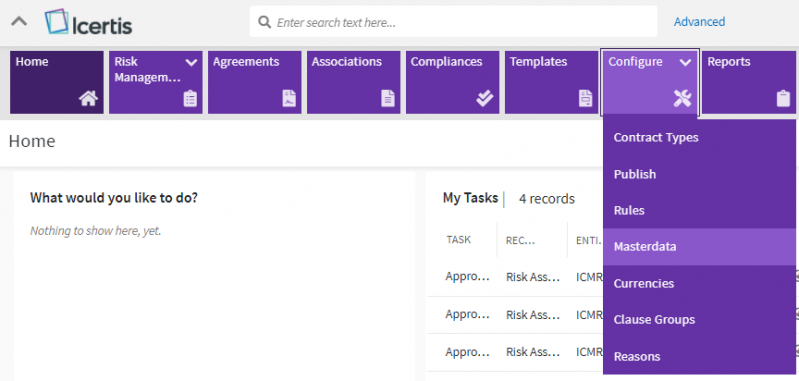Click the ENTI... column header
The height and width of the screenshot is (381, 799).
click(x=590, y=241)
